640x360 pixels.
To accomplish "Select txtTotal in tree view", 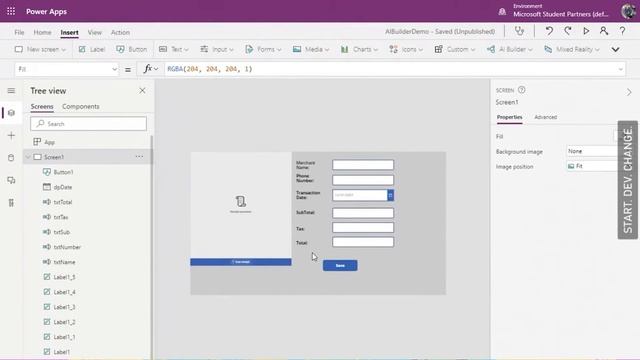I will tap(63, 202).
